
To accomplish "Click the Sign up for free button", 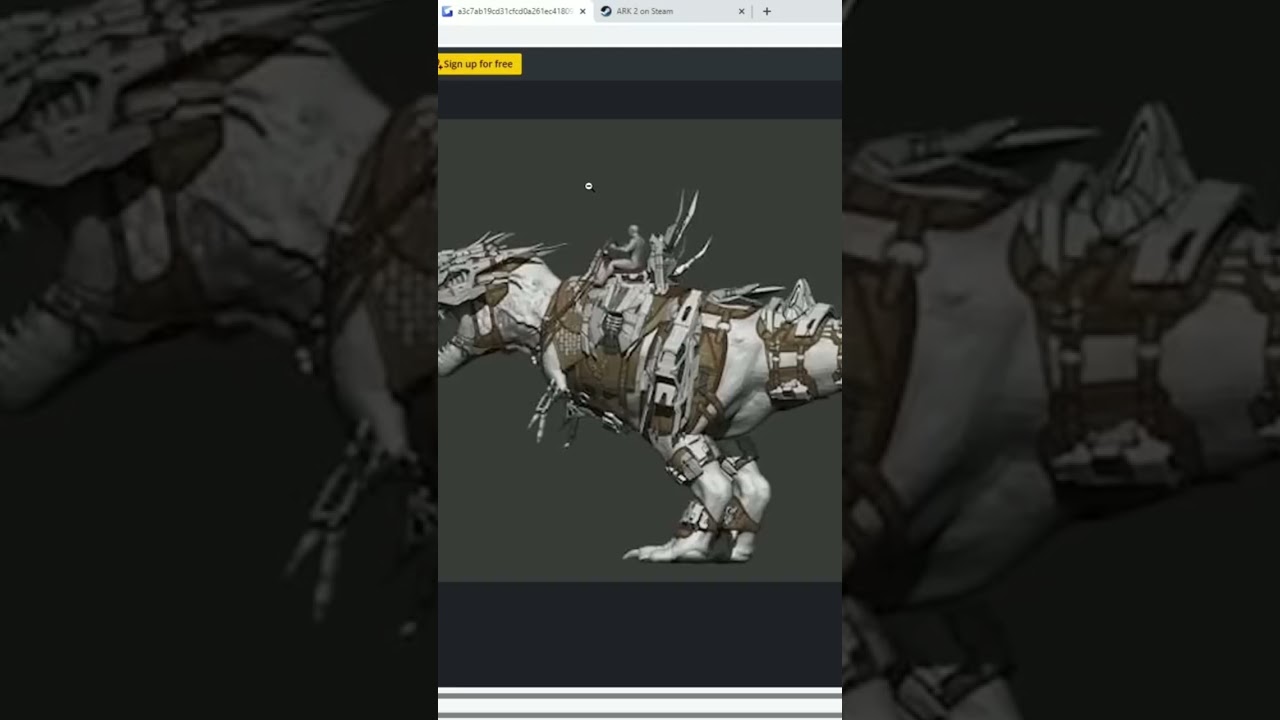I will coord(479,64).
